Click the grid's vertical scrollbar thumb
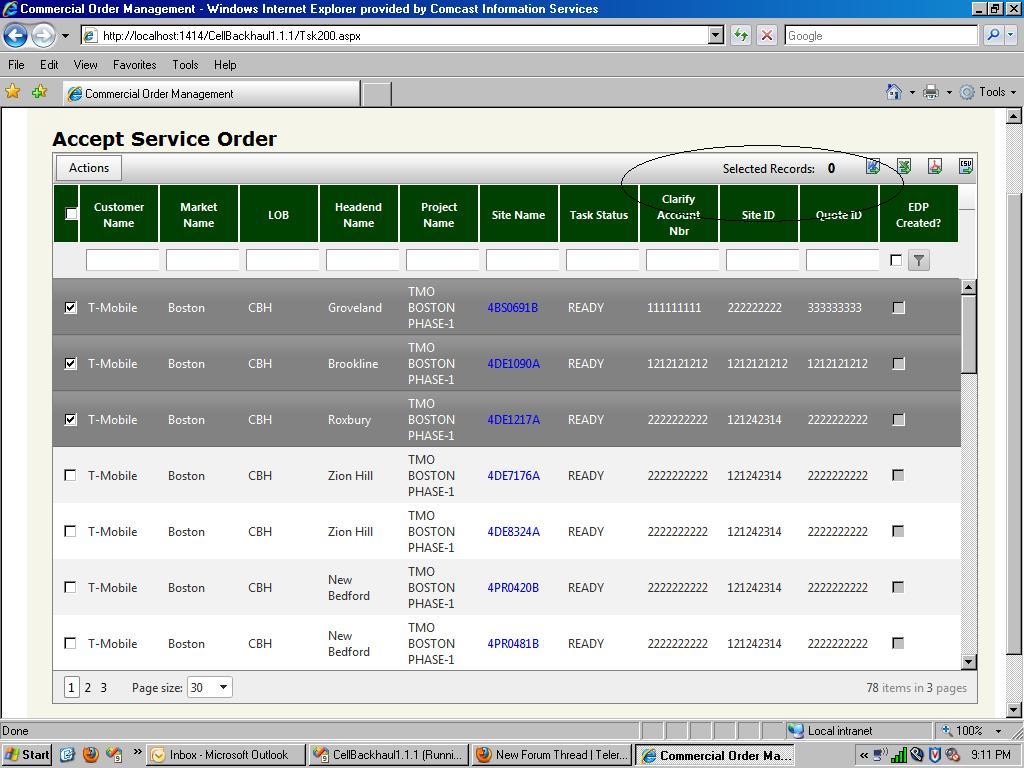 pos(968,333)
